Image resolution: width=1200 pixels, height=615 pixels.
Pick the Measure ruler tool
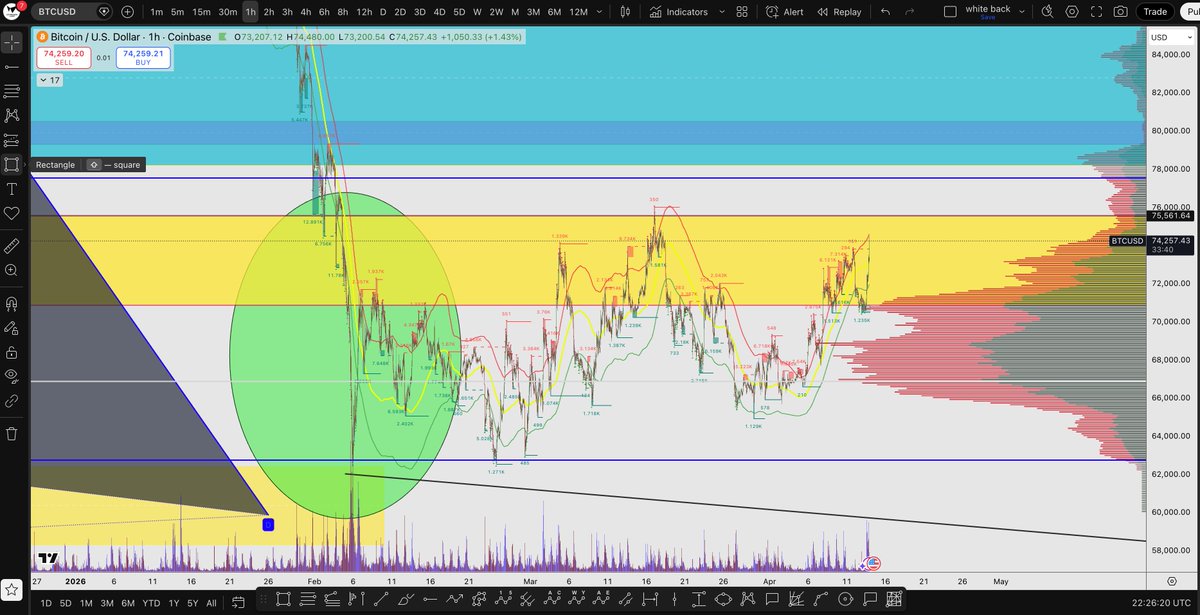(12, 245)
